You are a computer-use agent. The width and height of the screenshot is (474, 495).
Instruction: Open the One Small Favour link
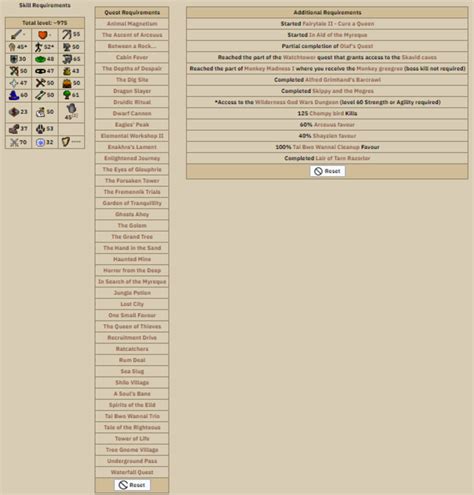pyautogui.click(x=132, y=315)
